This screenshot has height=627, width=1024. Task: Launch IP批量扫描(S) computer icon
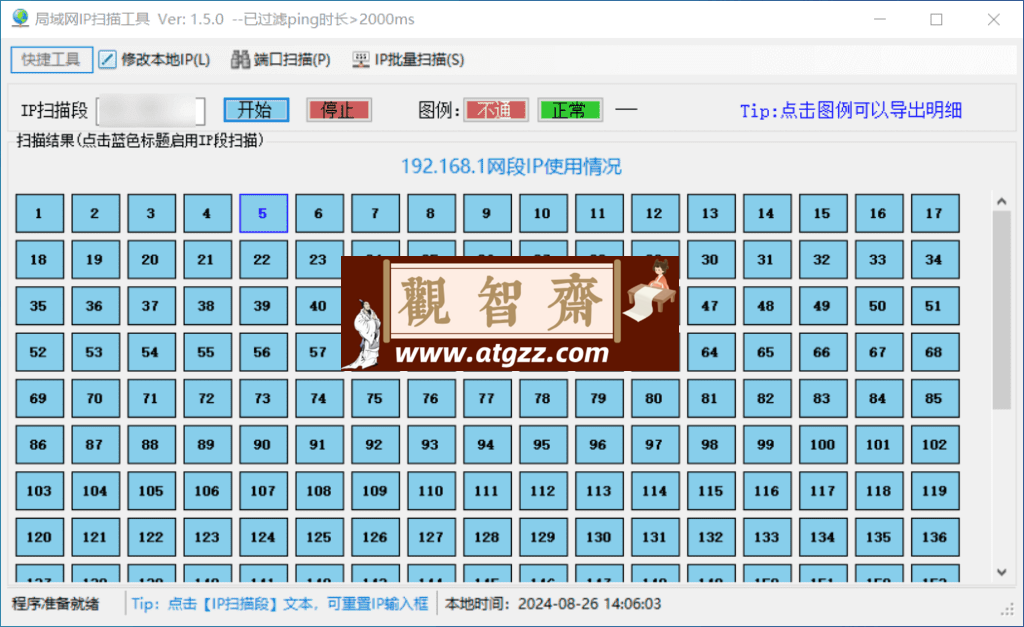(360, 59)
